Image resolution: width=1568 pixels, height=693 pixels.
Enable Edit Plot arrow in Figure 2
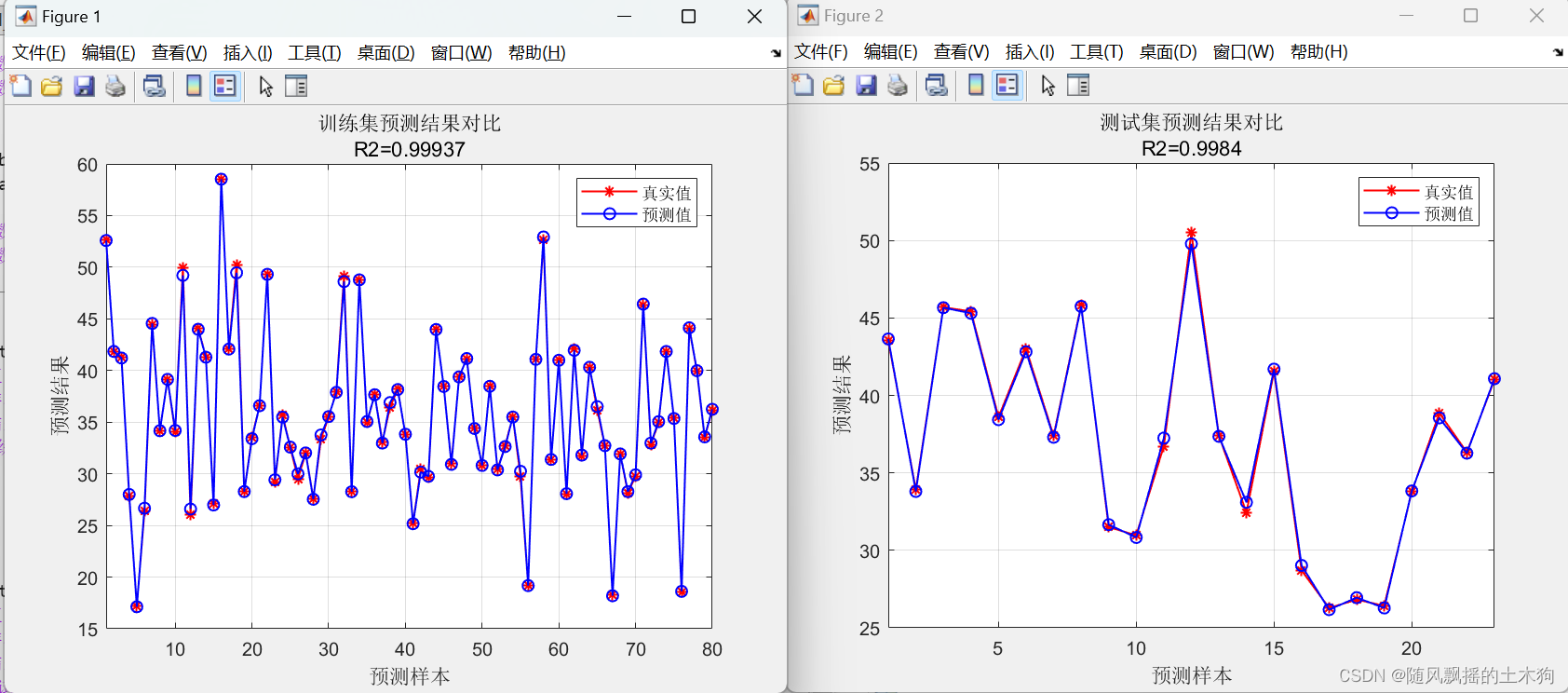point(1048,86)
